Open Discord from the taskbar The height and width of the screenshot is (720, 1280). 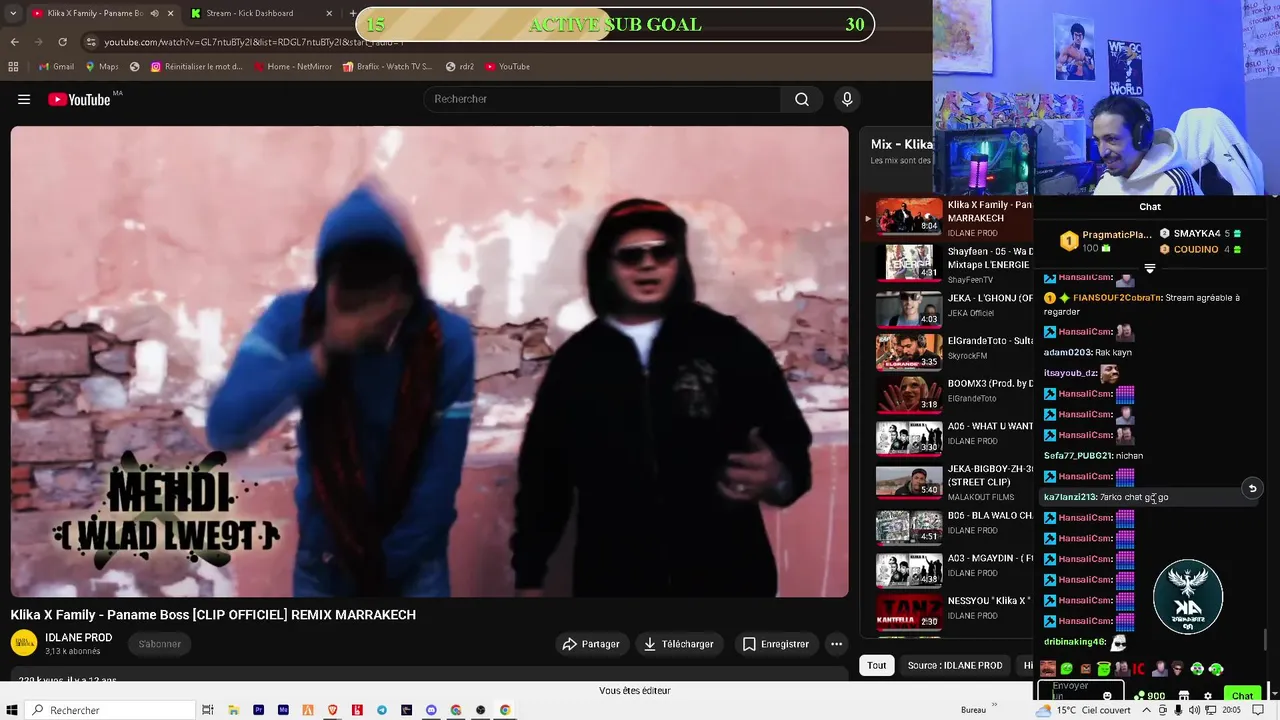point(431,710)
